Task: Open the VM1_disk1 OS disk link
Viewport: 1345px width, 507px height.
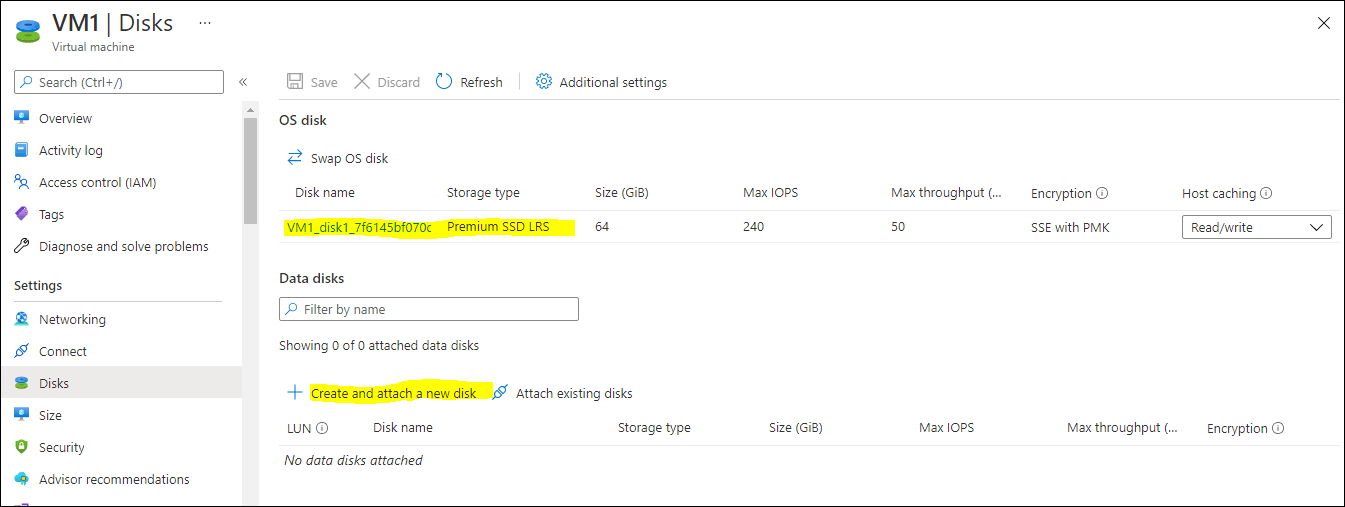Action: [x=359, y=227]
